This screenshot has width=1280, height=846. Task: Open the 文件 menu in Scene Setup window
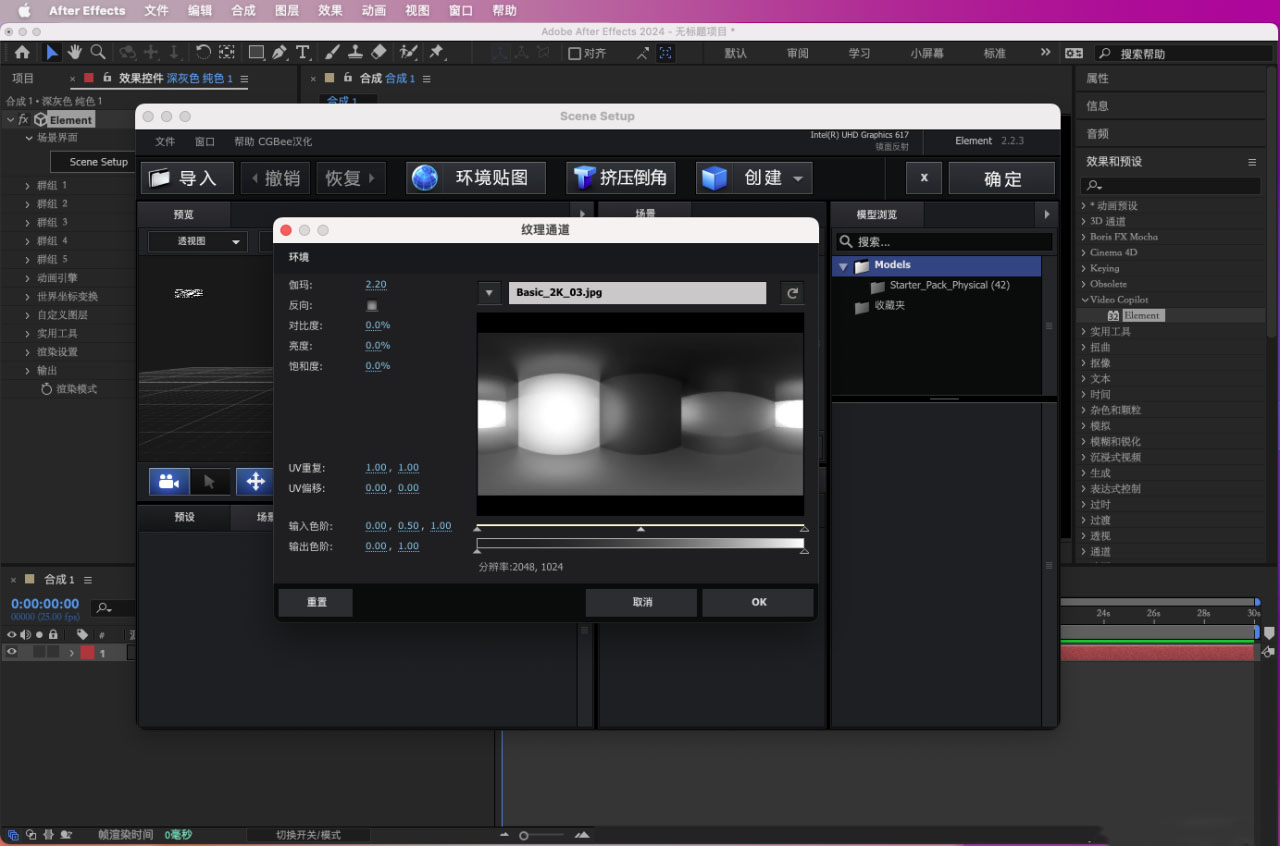click(x=165, y=142)
